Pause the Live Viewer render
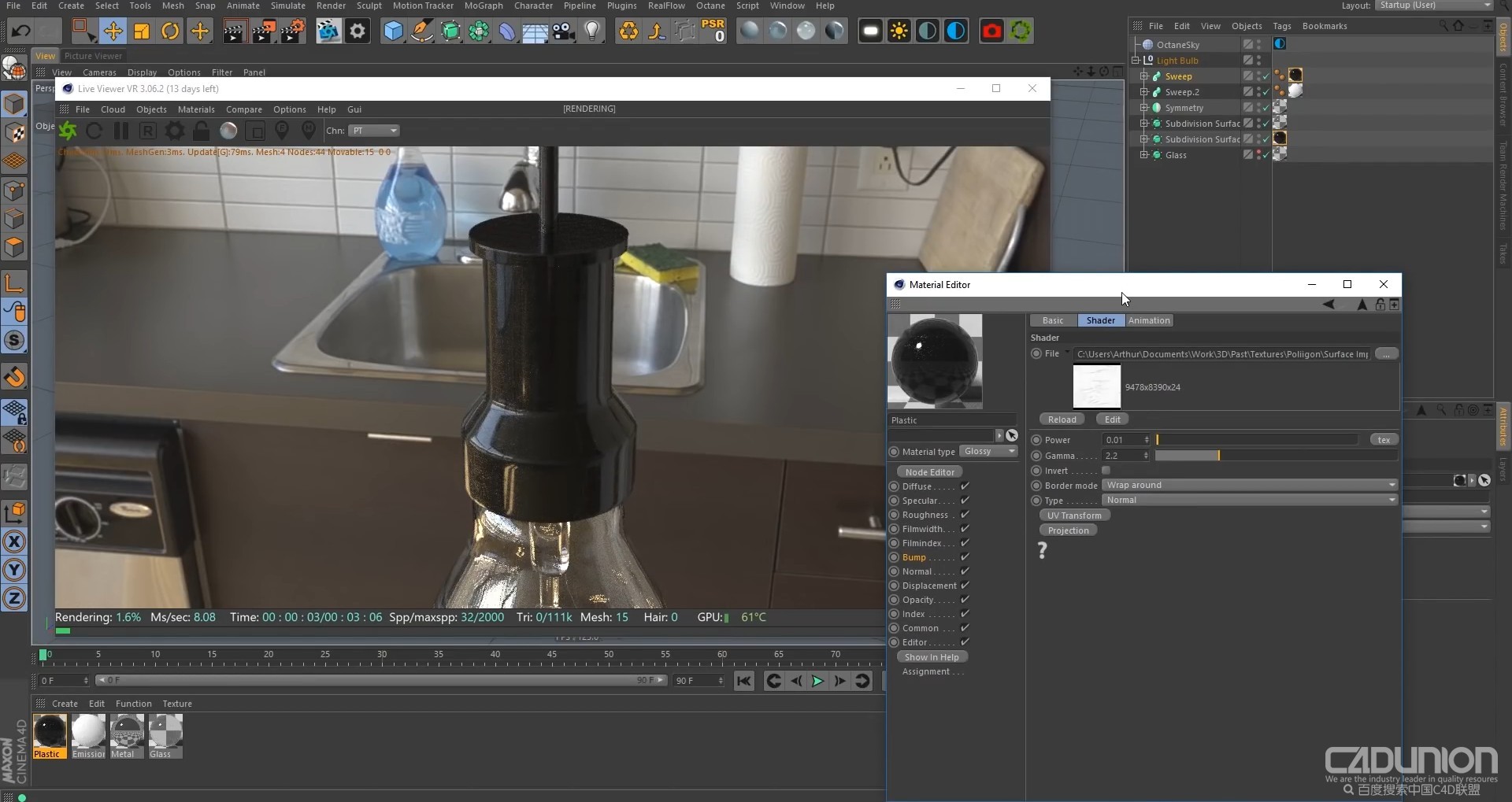Image resolution: width=1512 pixels, height=802 pixels. coord(121,131)
